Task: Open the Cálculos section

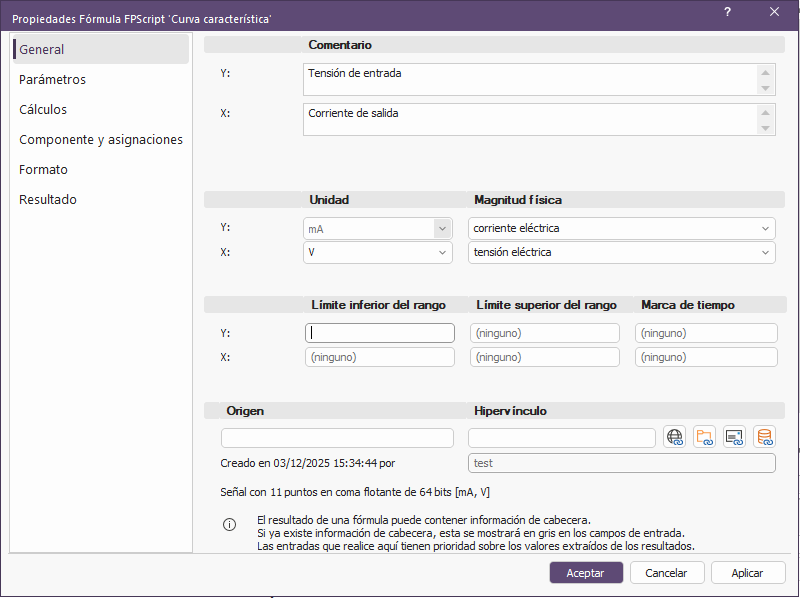Action: (x=43, y=110)
